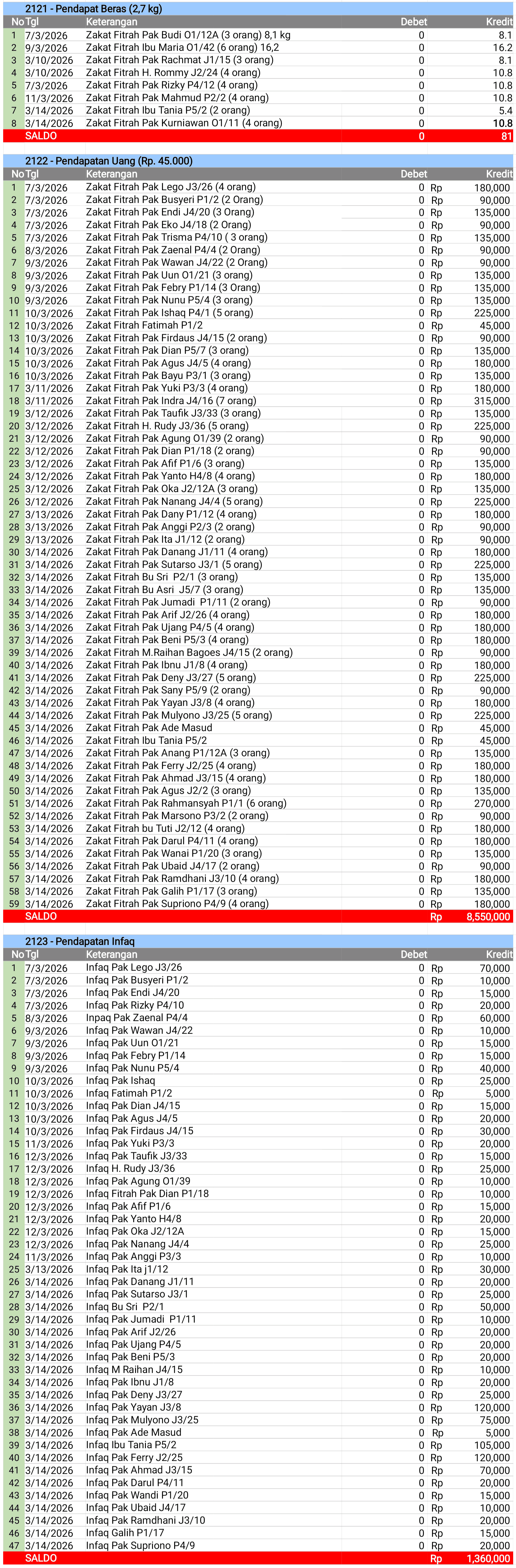516x1568 pixels.
Task: Select "Infaq Fitrah Pak Dian P1/18" cell
Action: coord(147,1194)
